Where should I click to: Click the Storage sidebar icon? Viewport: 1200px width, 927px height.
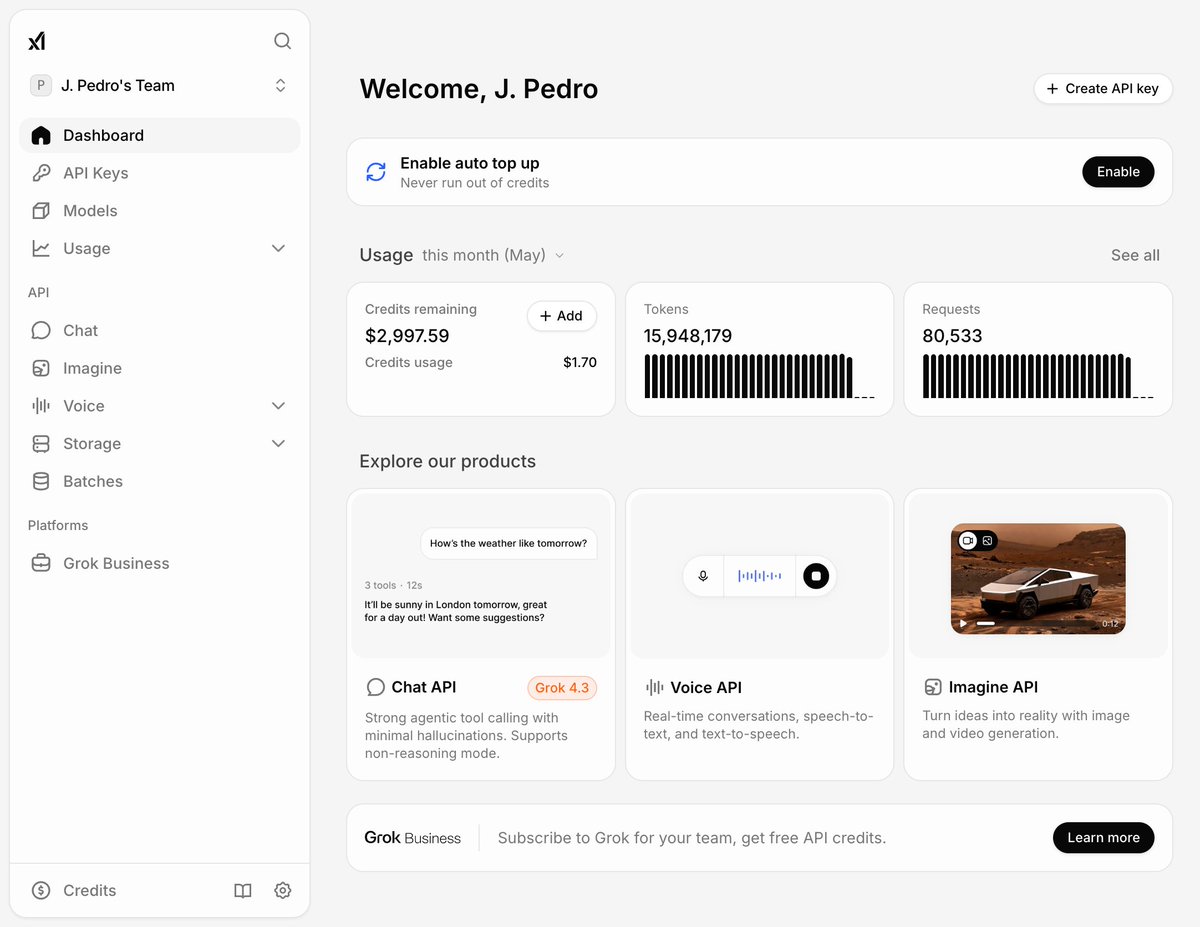pos(41,443)
